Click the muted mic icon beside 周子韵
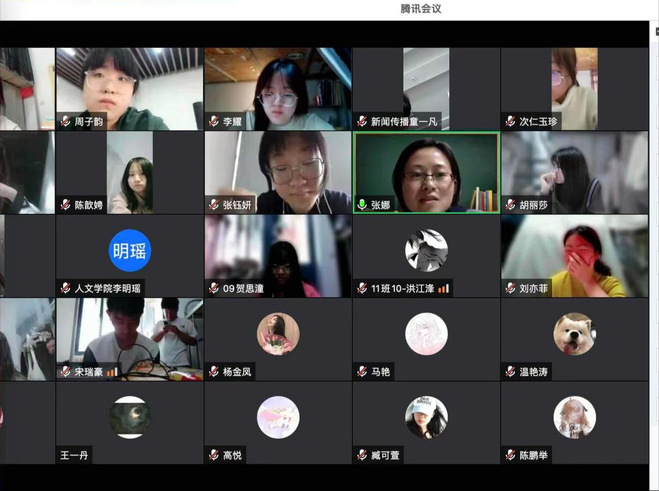The image size is (659, 491). 65,121
